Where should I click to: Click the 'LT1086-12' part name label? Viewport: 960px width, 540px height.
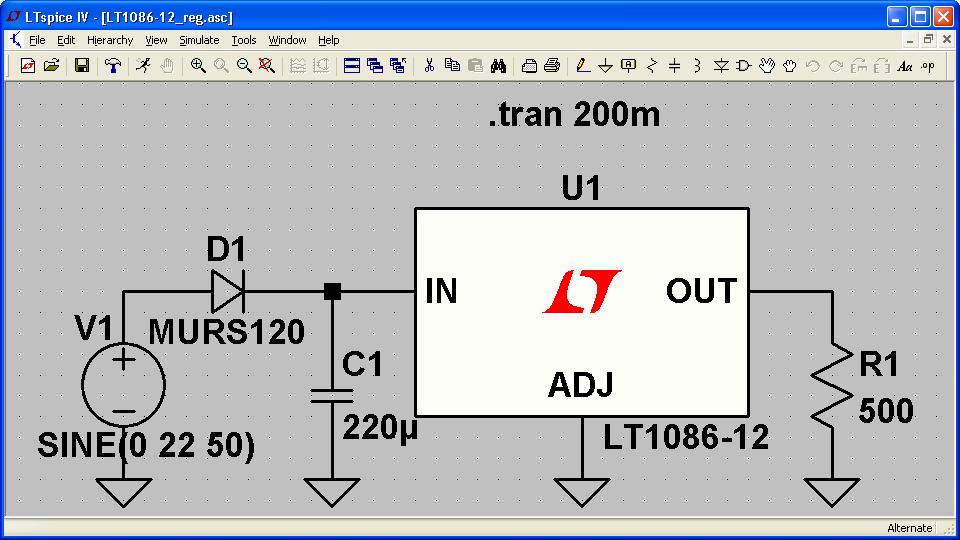(x=686, y=437)
